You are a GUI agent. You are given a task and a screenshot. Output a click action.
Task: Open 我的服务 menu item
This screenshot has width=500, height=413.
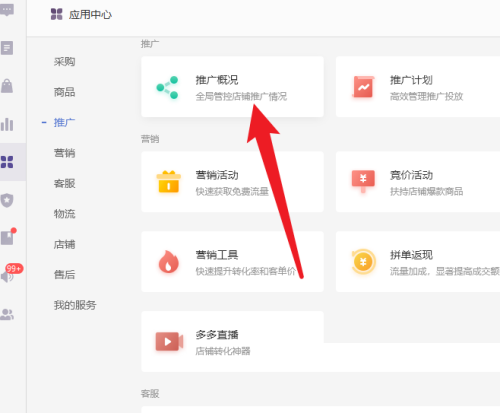[75, 305]
